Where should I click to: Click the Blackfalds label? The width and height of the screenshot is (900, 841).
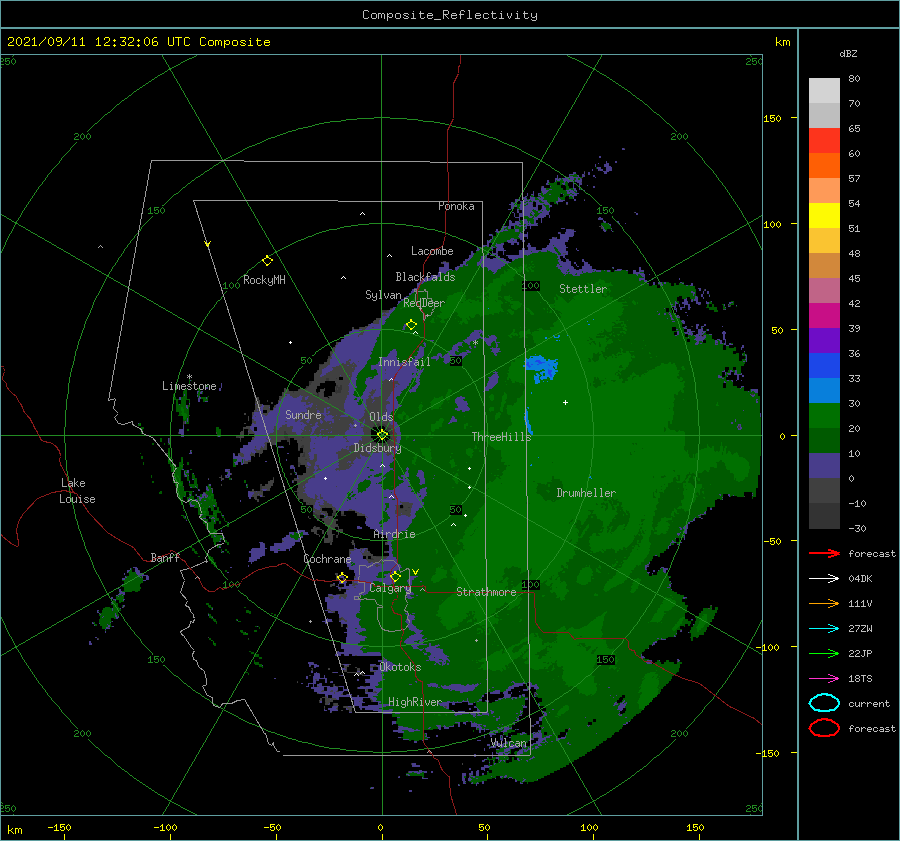[425, 277]
